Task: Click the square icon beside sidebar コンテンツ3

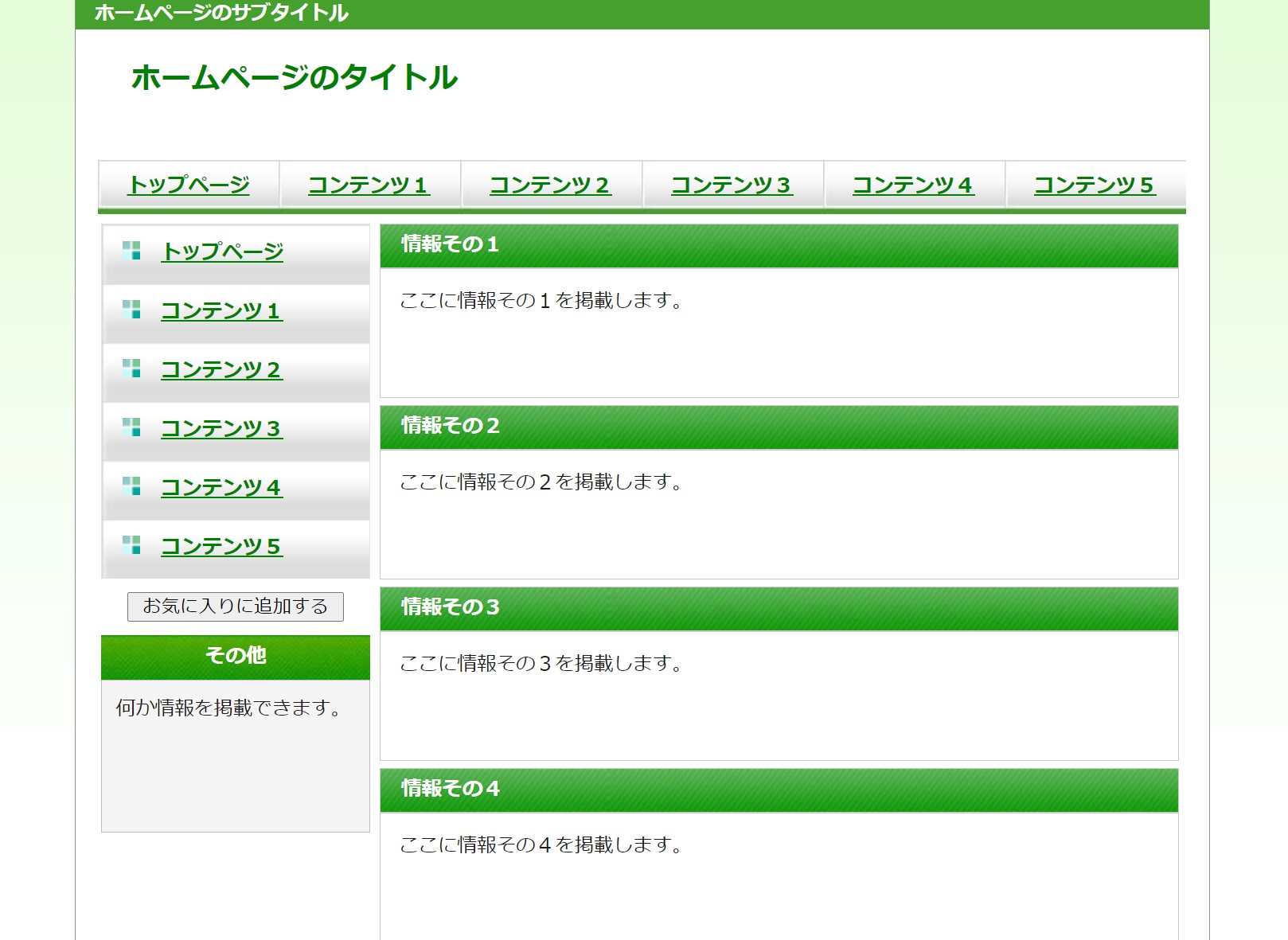Action: 131,427
